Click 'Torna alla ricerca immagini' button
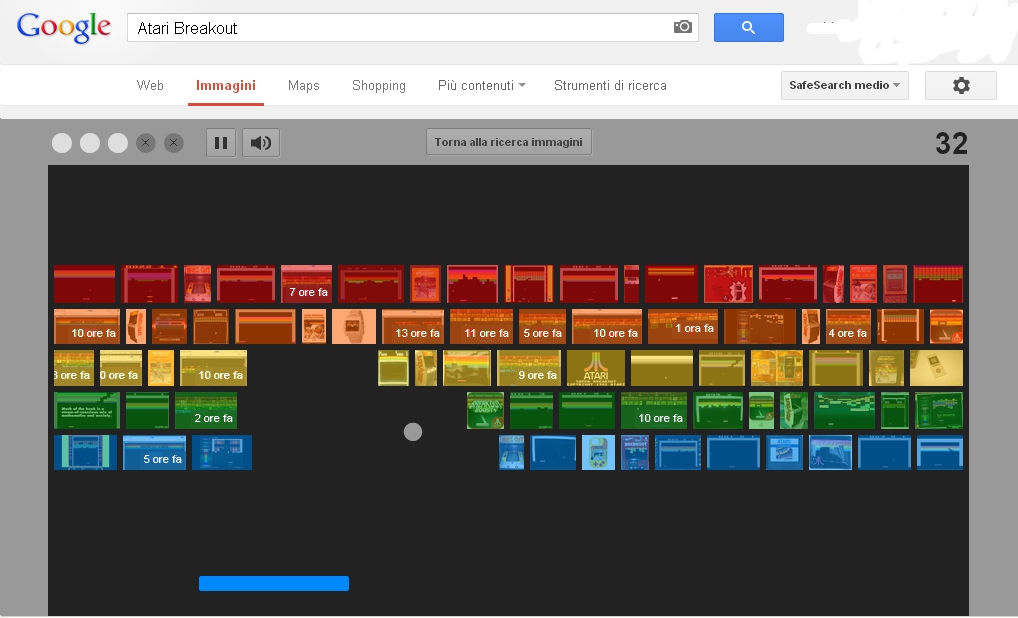This screenshot has height=618, width=1018. point(508,142)
